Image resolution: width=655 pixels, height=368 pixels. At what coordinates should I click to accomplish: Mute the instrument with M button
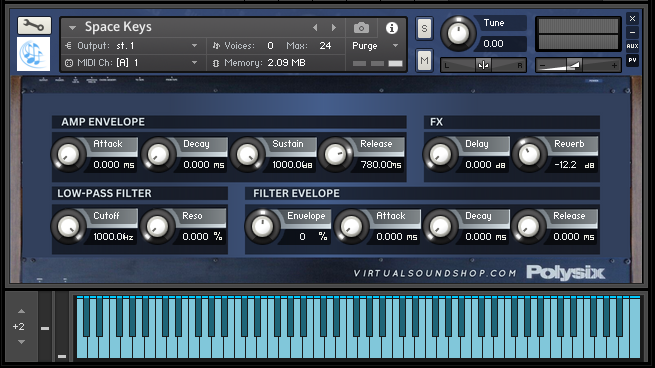[424, 61]
